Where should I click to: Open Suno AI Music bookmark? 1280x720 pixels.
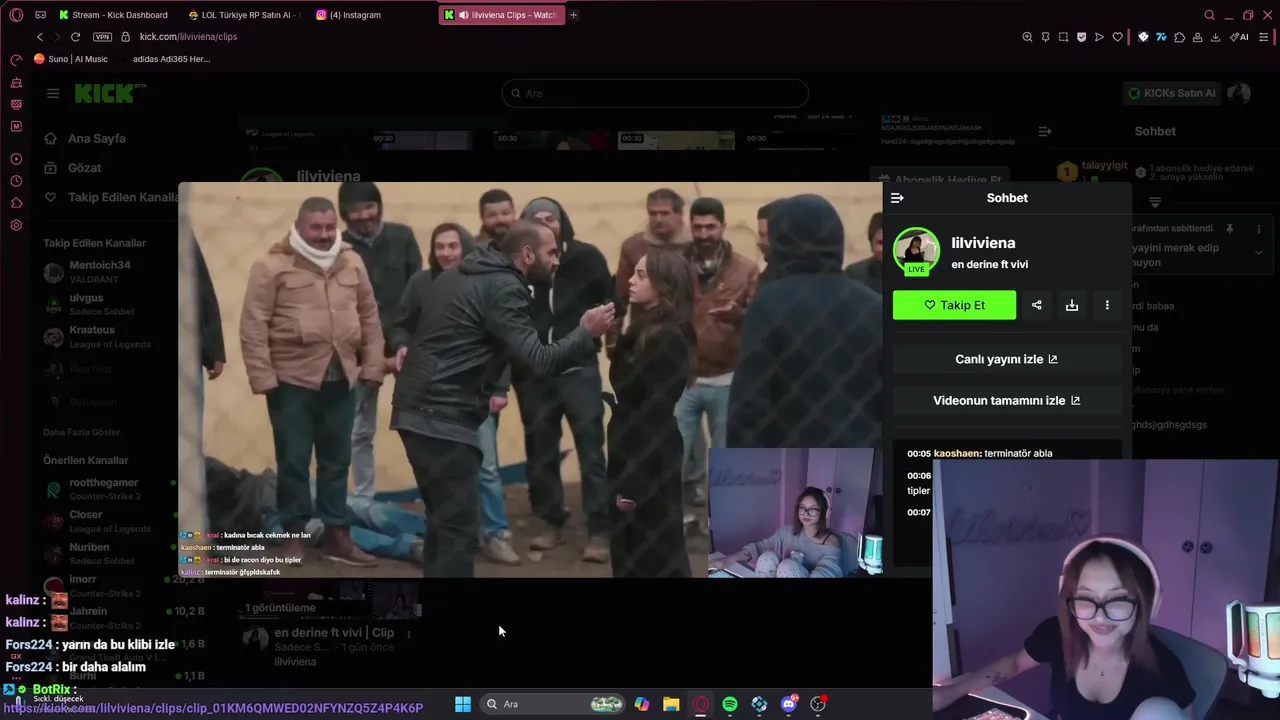[x=71, y=59]
